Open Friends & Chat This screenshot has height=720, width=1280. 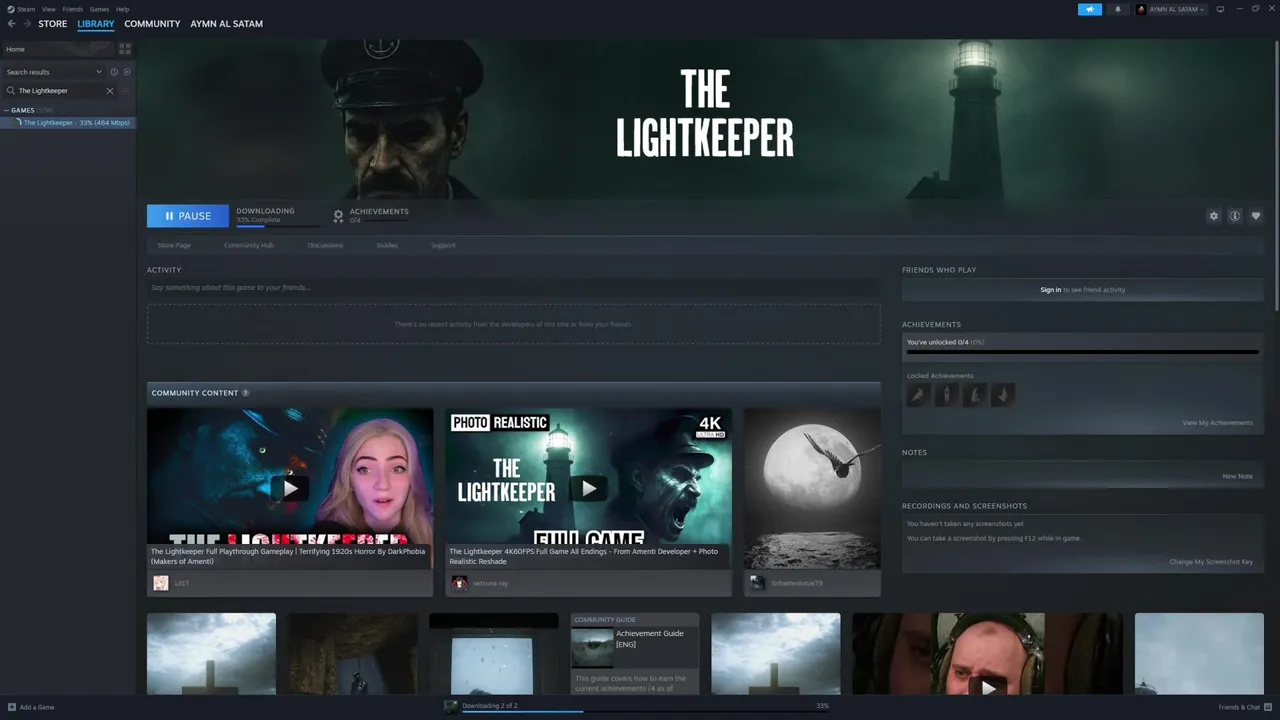point(1243,707)
